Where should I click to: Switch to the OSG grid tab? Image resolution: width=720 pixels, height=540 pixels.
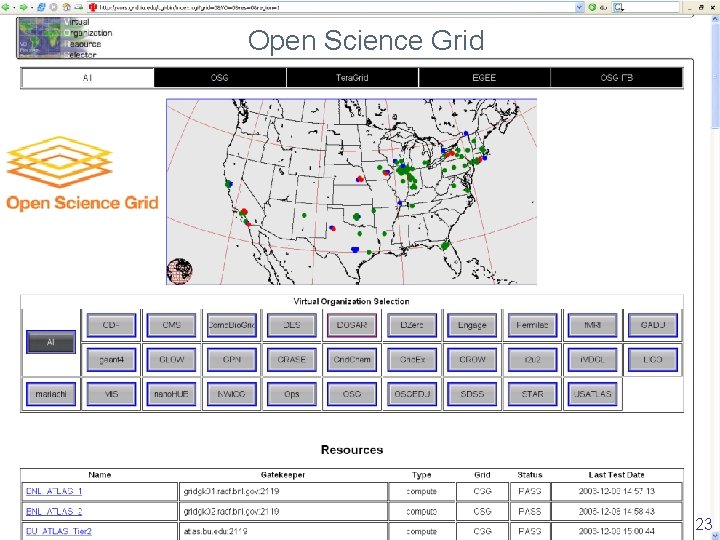[219, 78]
